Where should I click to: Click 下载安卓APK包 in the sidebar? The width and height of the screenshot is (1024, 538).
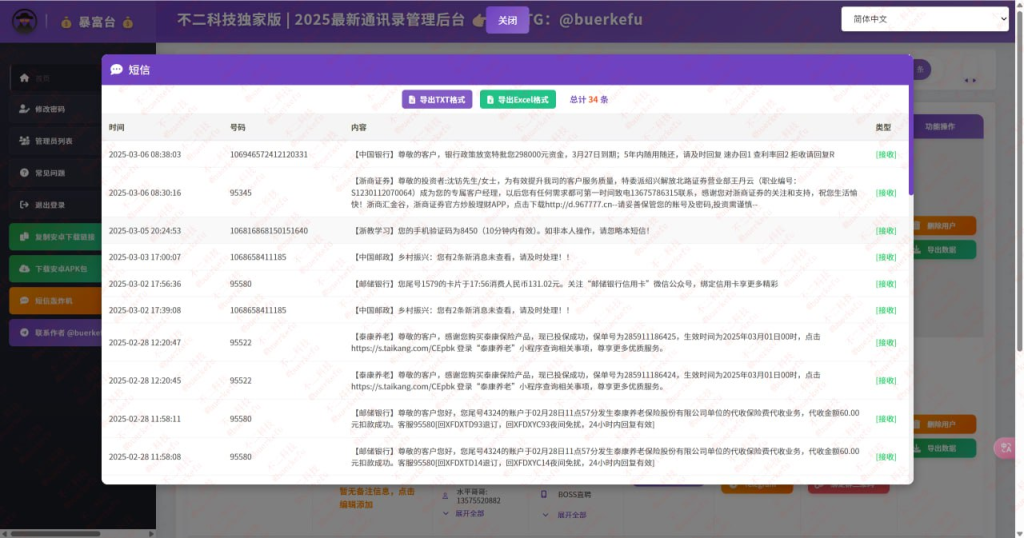coord(56,269)
